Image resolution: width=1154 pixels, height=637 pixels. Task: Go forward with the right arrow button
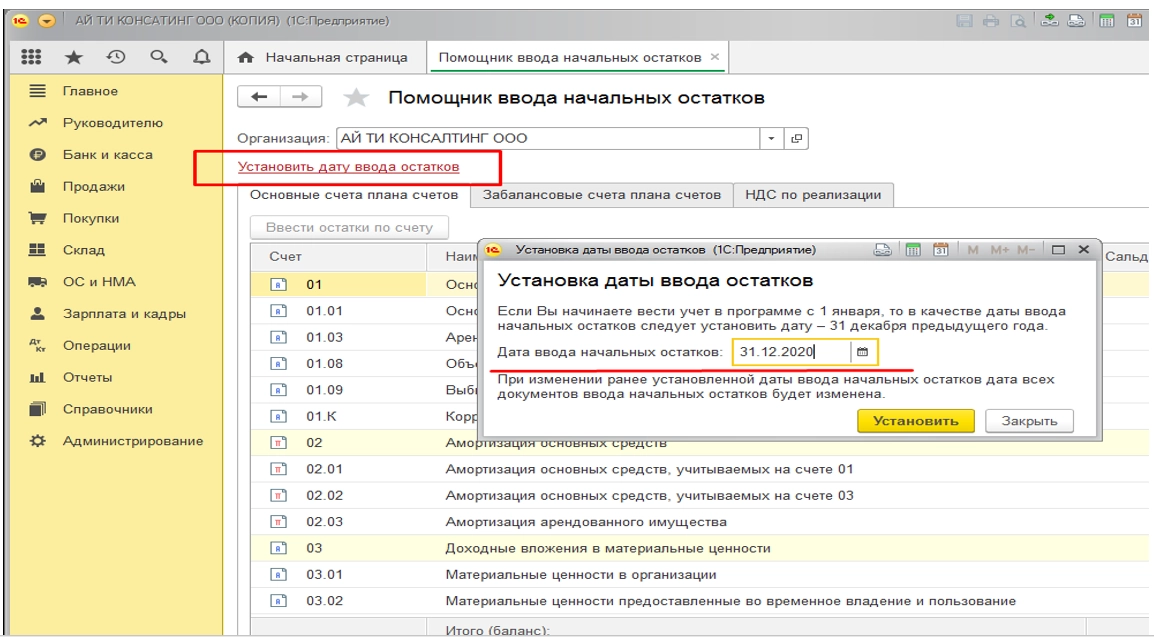(300, 97)
